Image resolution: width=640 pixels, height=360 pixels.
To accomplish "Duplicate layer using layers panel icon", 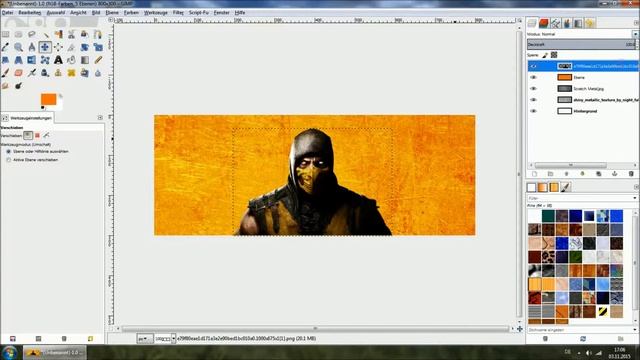I will (598, 174).
